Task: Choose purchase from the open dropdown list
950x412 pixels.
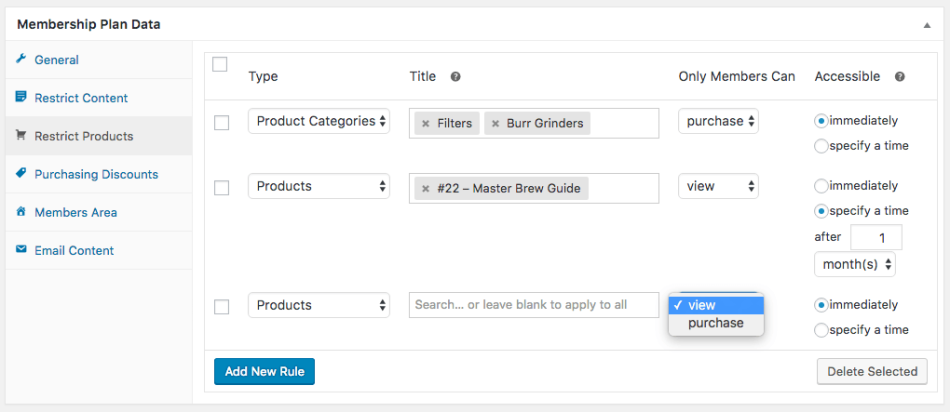Action: point(715,324)
